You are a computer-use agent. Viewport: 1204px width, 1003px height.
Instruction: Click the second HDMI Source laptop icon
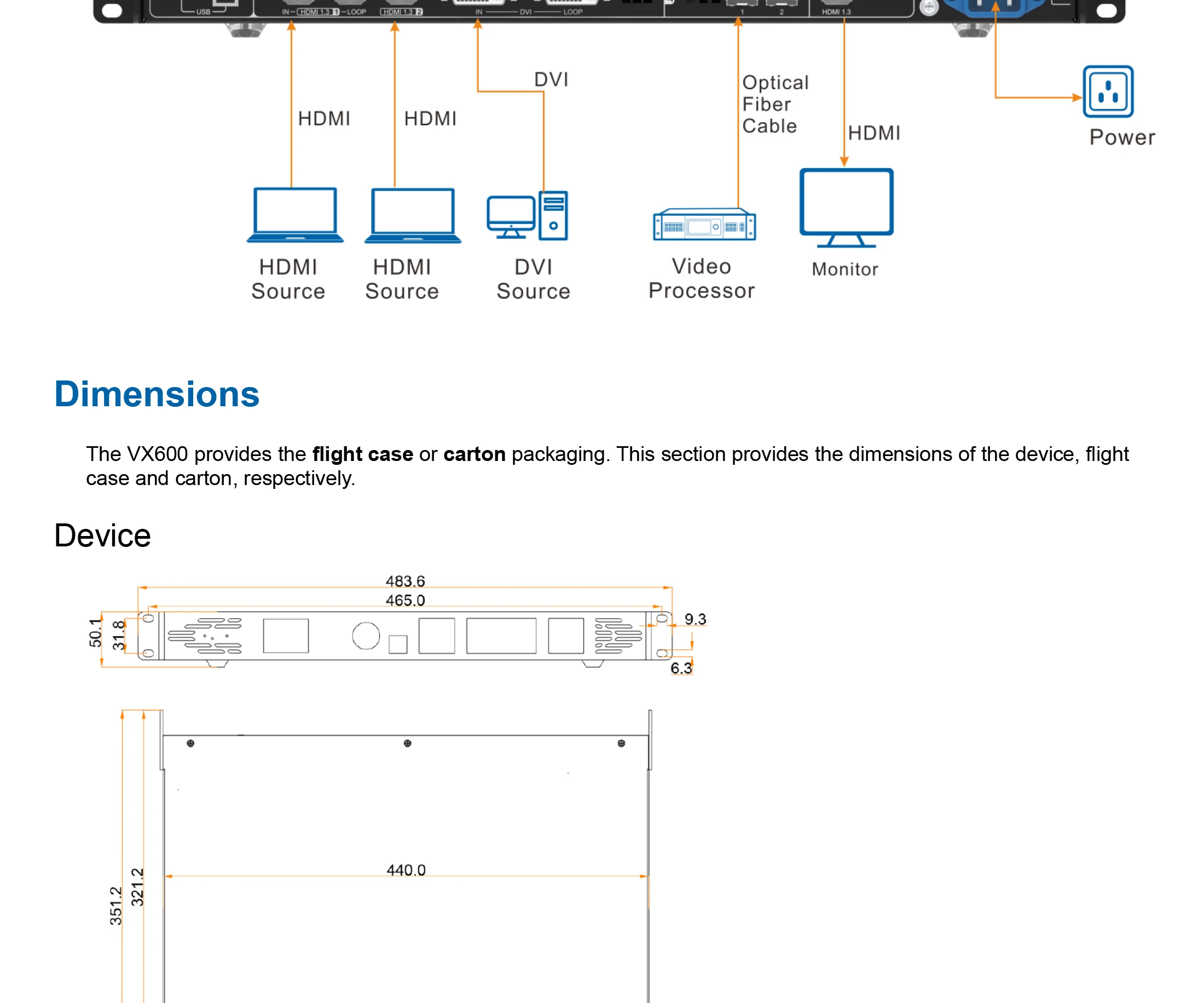click(412, 215)
